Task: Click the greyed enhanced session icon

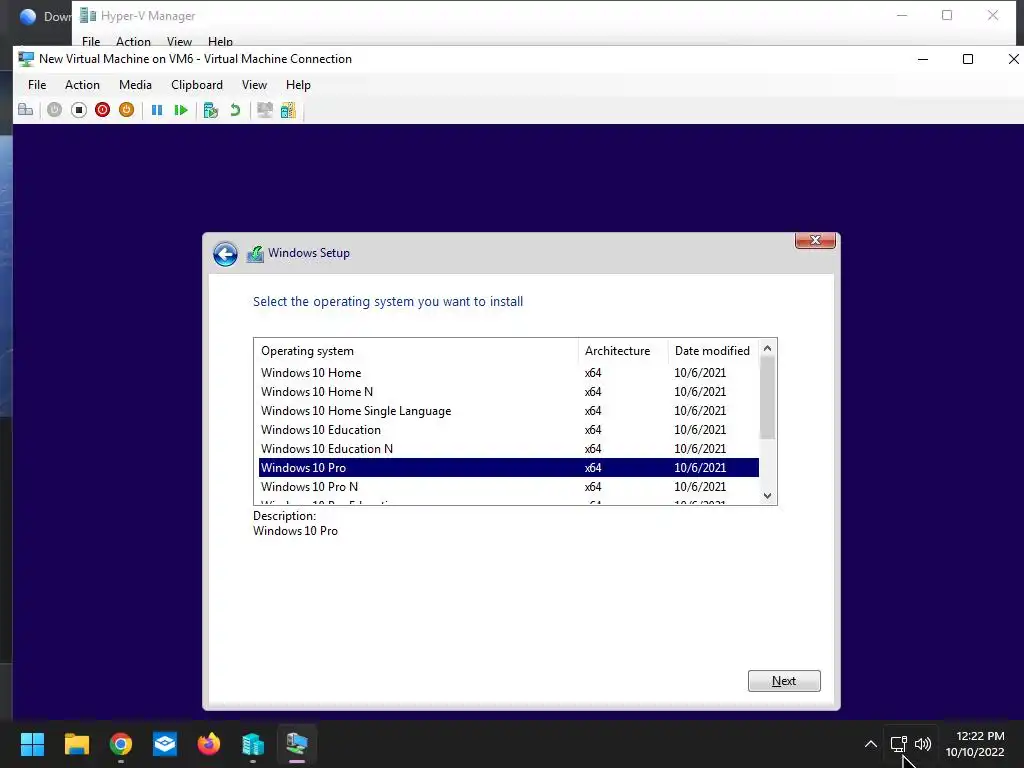Action: pyautogui.click(x=264, y=110)
